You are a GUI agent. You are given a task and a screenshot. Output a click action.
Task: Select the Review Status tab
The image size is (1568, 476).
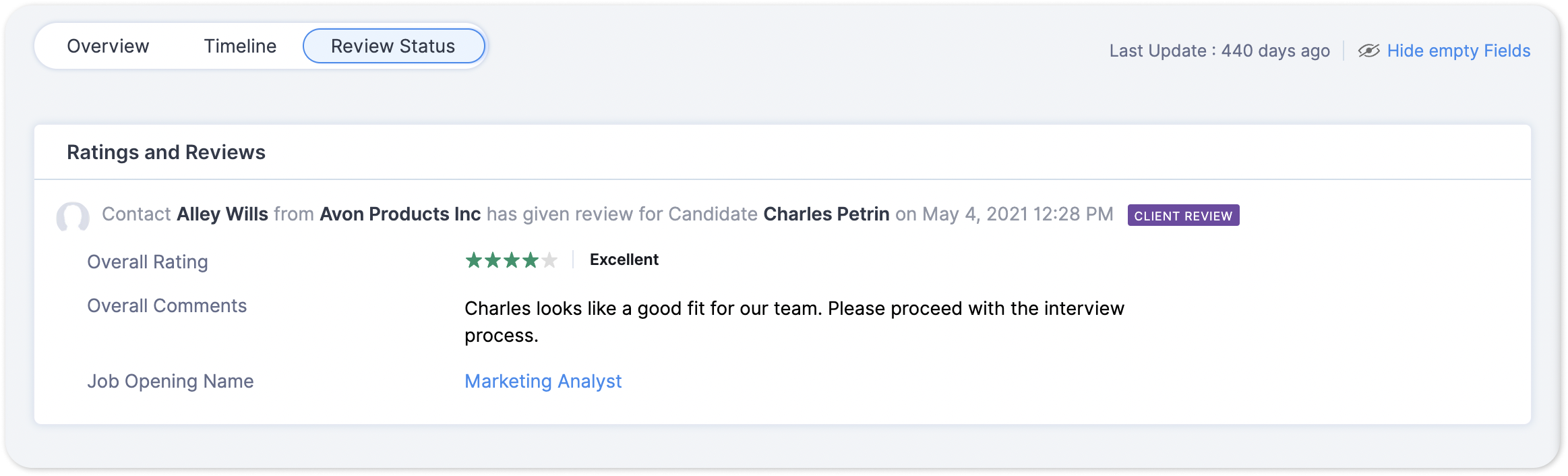[394, 47]
